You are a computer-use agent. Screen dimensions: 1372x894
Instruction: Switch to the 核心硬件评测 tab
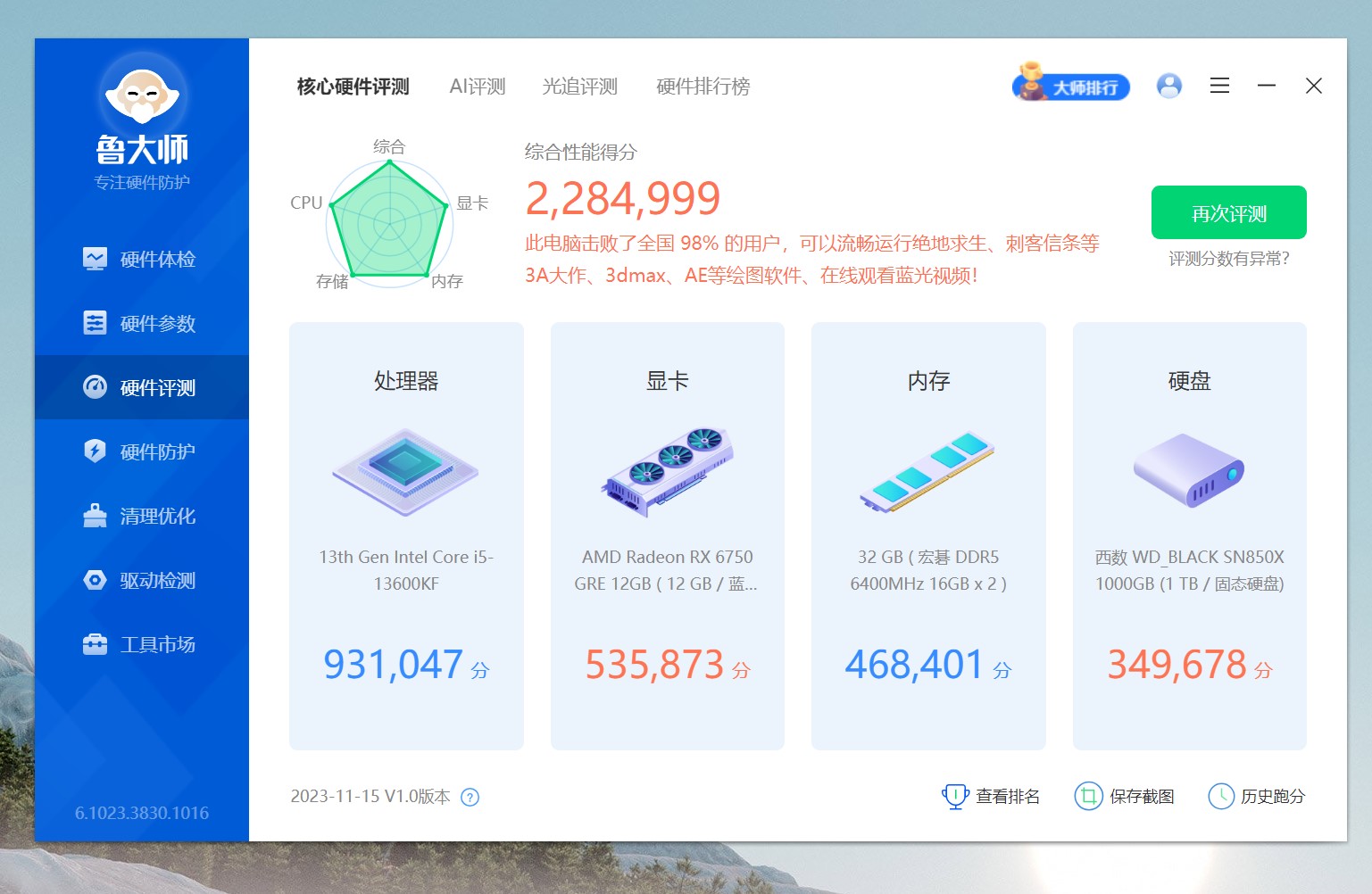pos(353,87)
